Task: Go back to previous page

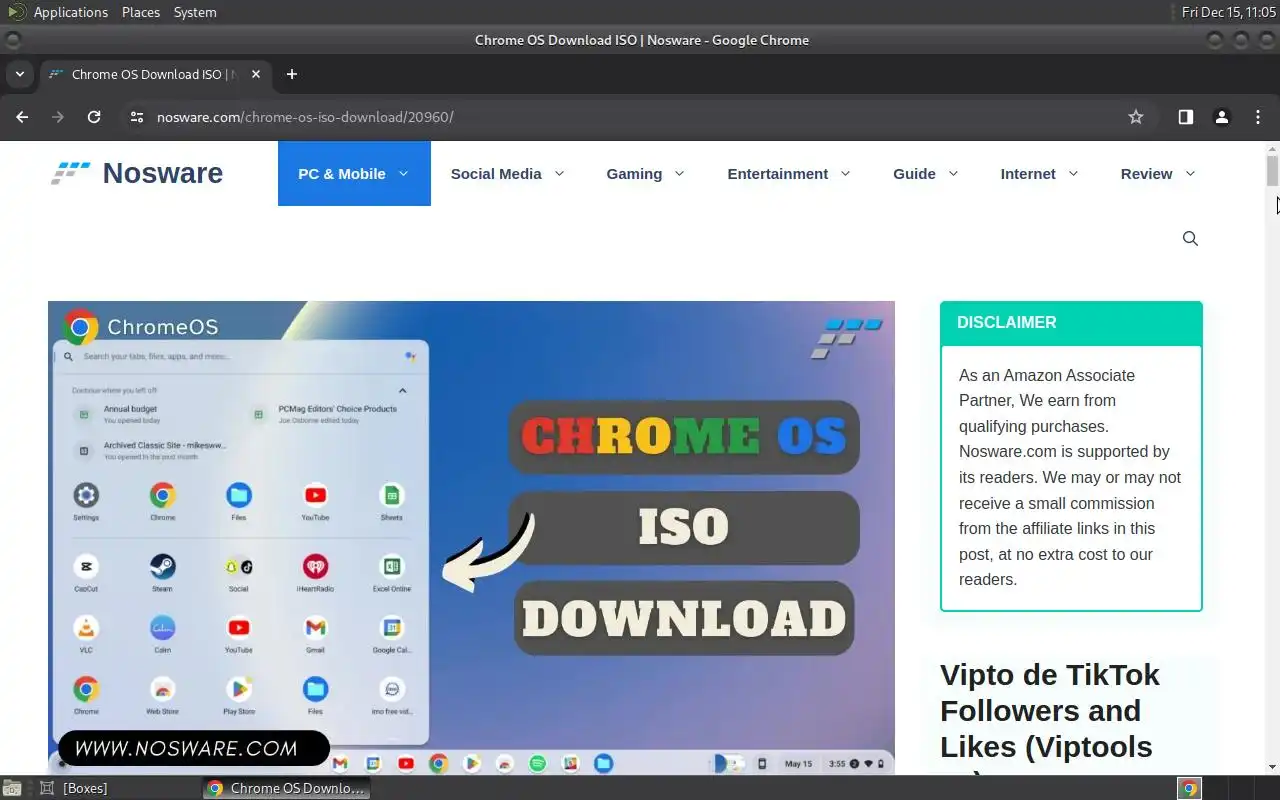Action: pyautogui.click(x=22, y=117)
